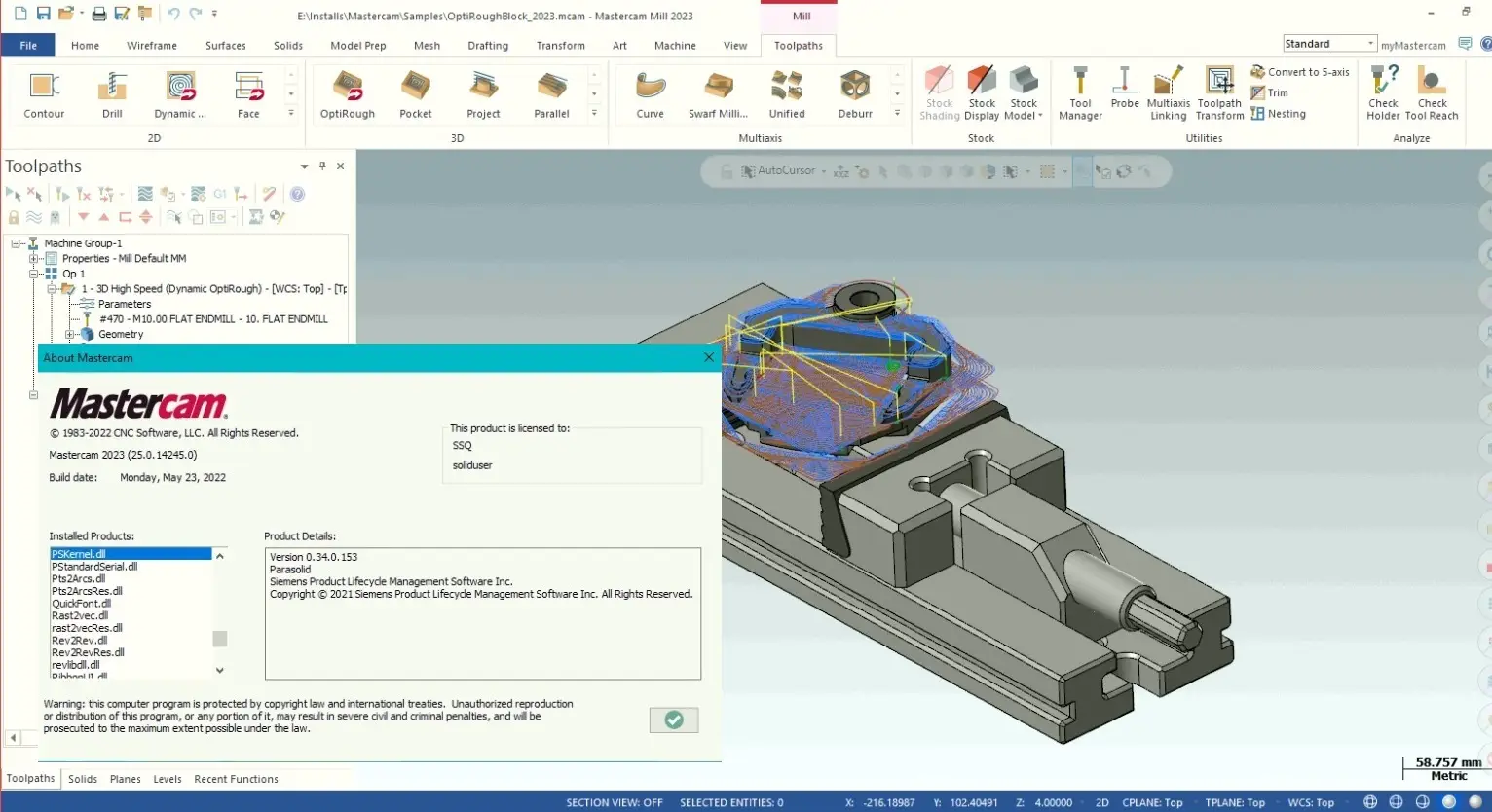
Task: Select the Drill toolpath icon
Action: point(112,94)
